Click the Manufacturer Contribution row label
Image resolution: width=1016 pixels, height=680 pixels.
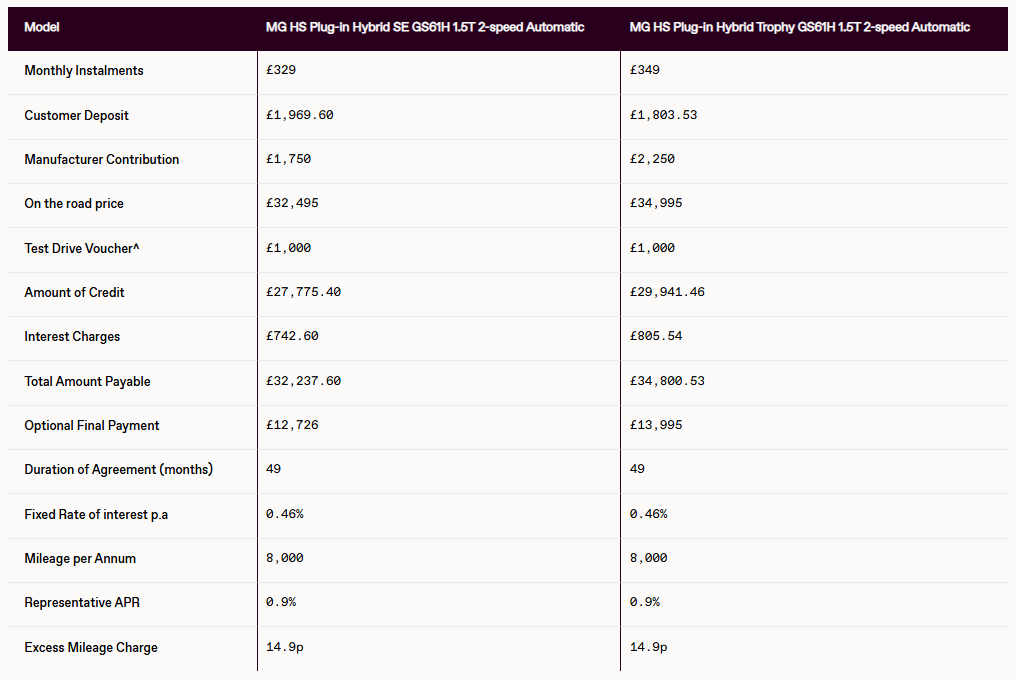(x=102, y=160)
